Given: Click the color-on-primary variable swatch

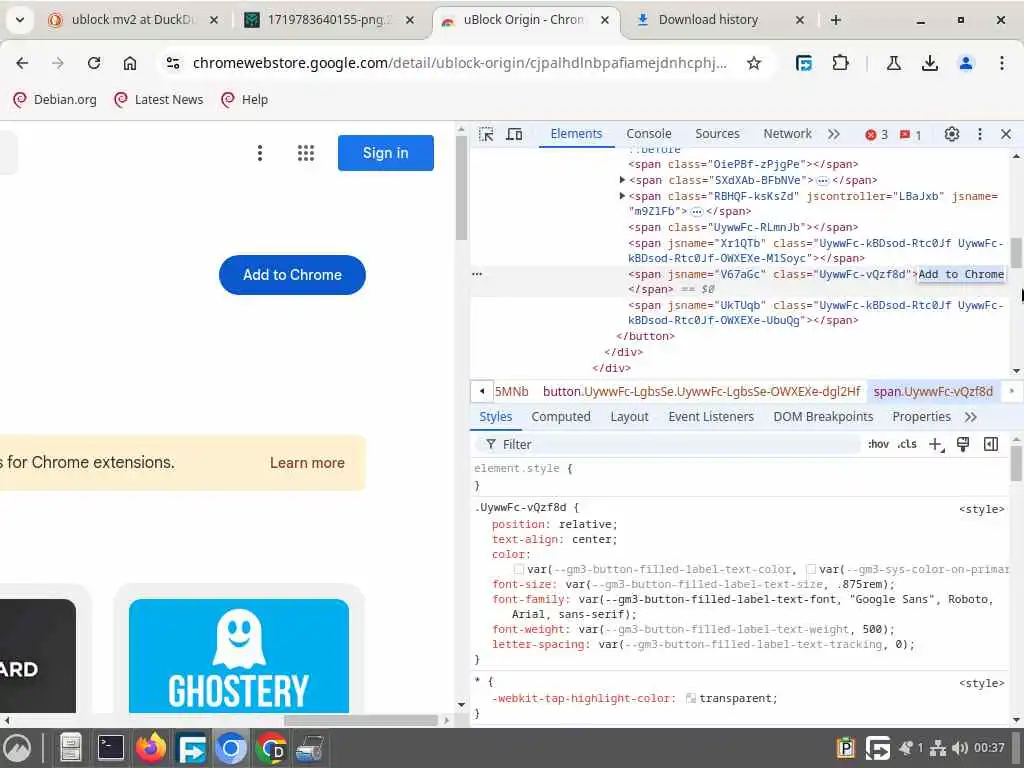Looking at the screenshot, I should (x=810, y=569).
